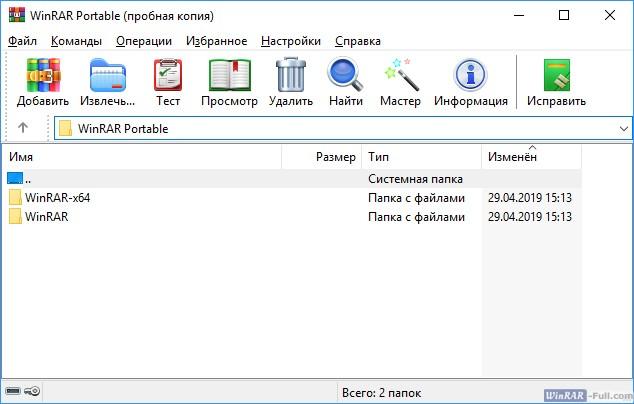Sort by Размер column header
634x404 pixels.
pyautogui.click(x=321, y=157)
